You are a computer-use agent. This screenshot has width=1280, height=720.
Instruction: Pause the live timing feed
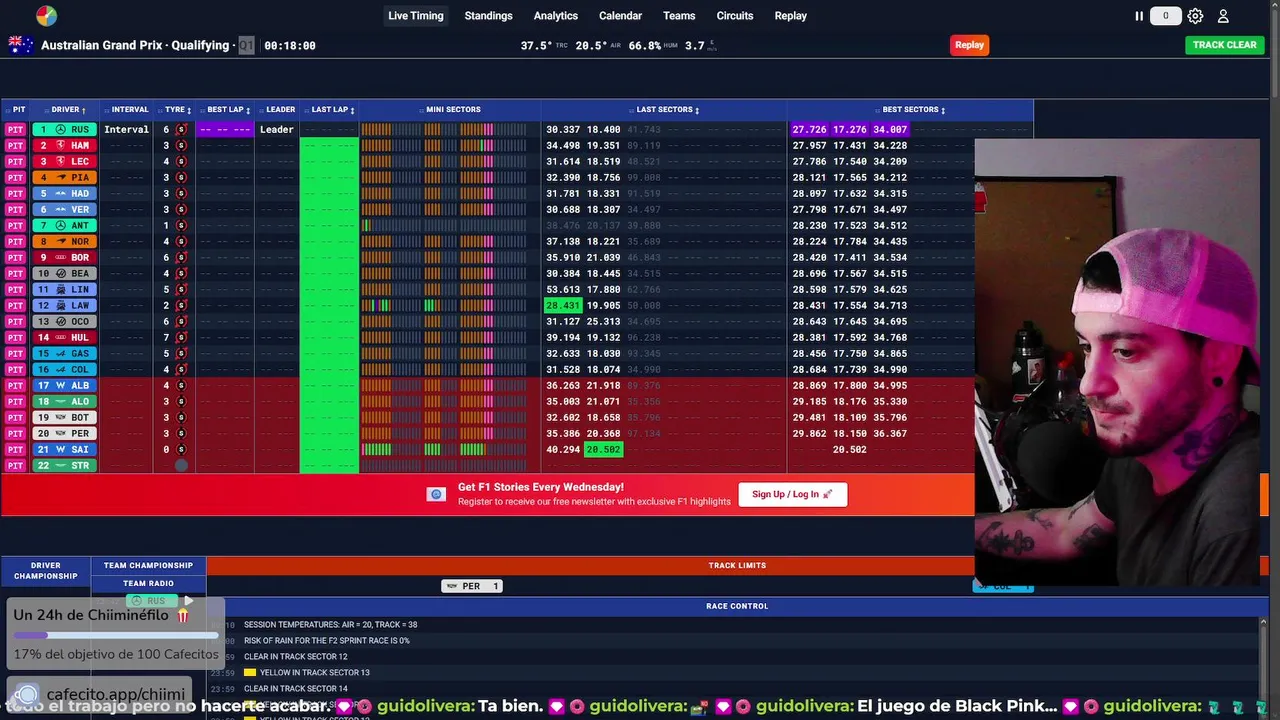point(1138,16)
